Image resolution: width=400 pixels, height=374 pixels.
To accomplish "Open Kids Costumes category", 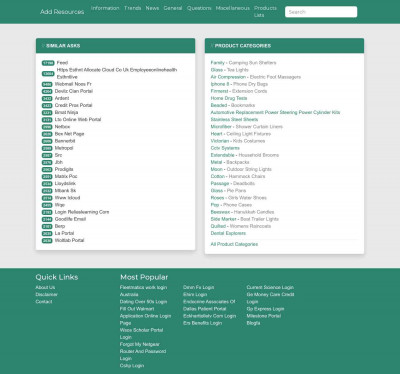I will 249,141.
